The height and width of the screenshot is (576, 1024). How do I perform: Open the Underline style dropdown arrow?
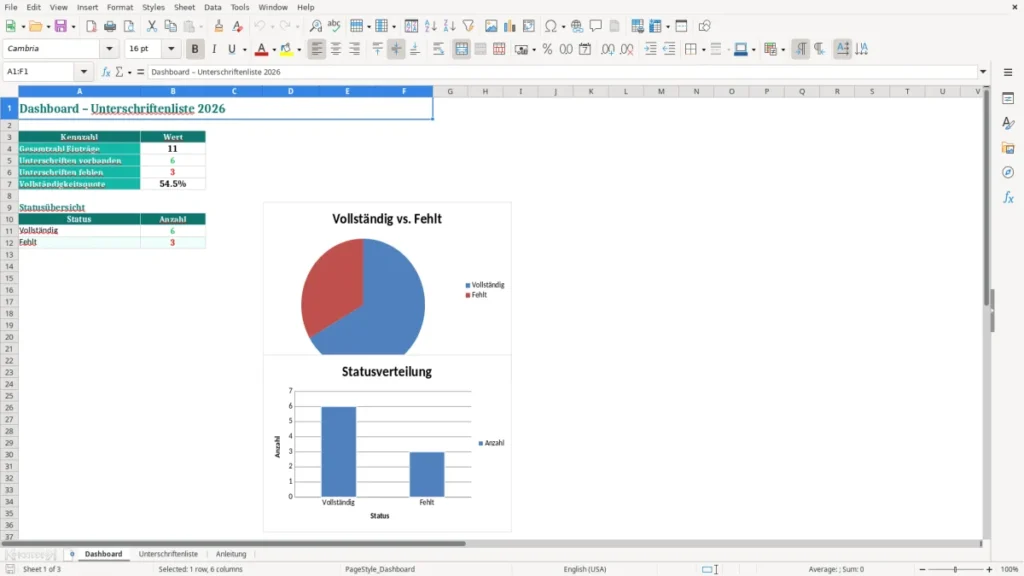click(x=245, y=50)
